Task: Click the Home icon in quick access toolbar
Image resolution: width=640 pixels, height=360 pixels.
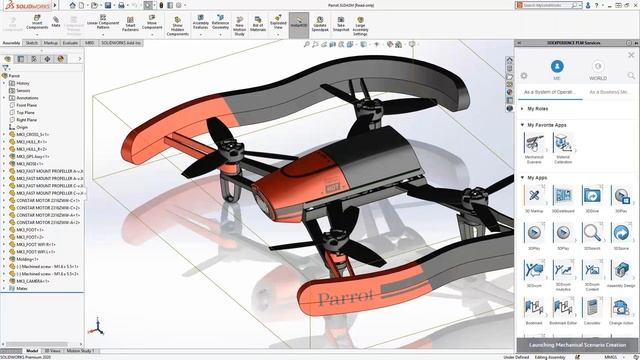Action: [73, 5]
